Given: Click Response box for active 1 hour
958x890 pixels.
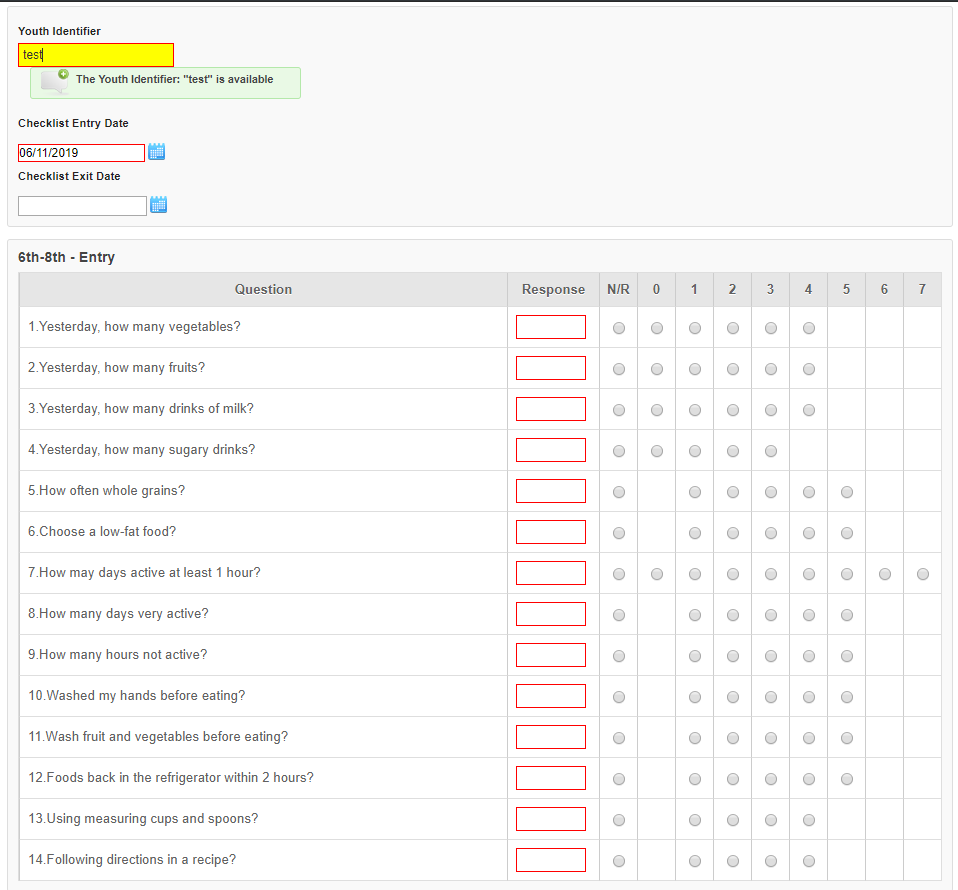Looking at the screenshot, I should [550, 572].
